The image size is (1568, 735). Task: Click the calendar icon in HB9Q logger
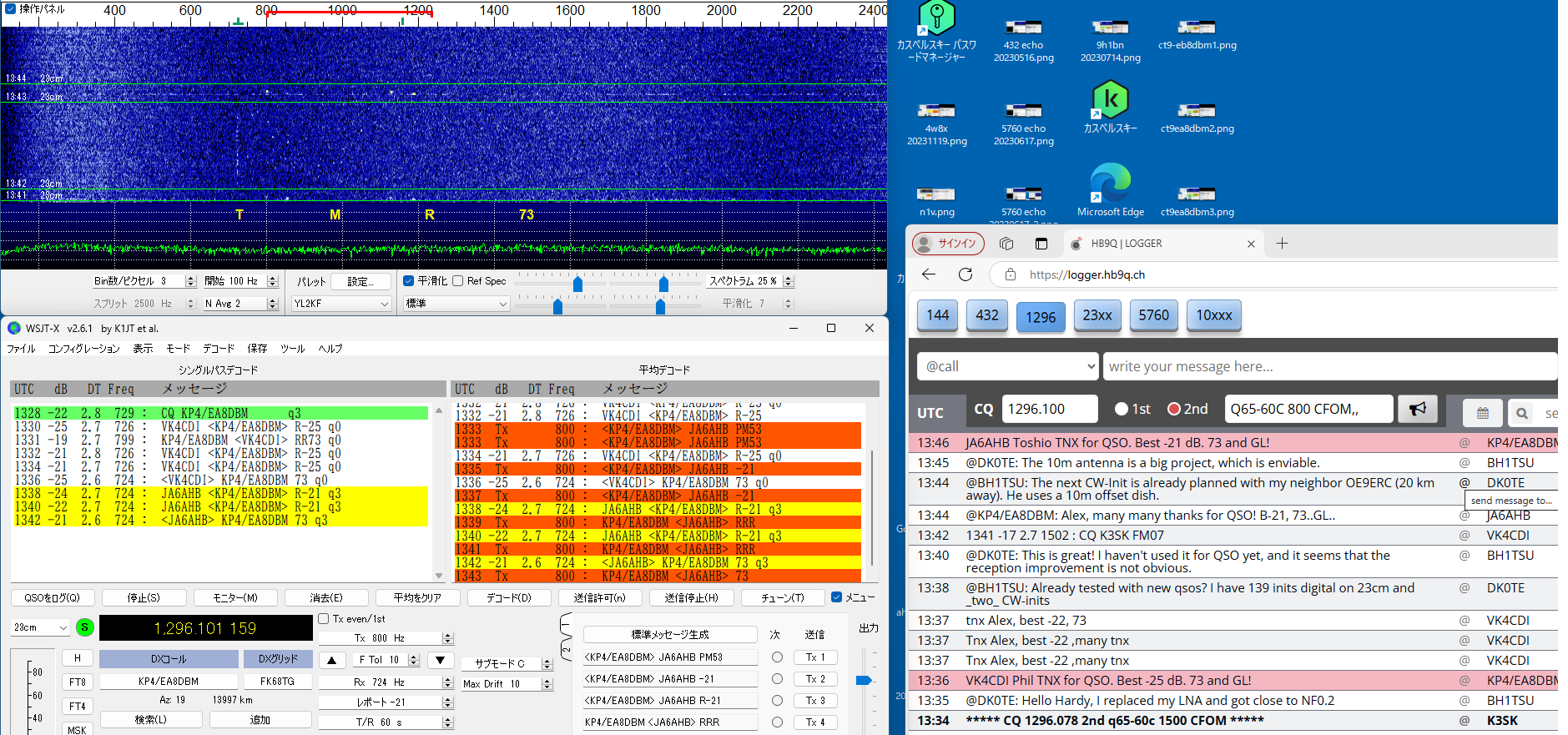pyautogui.click(x=1482, y=413)
